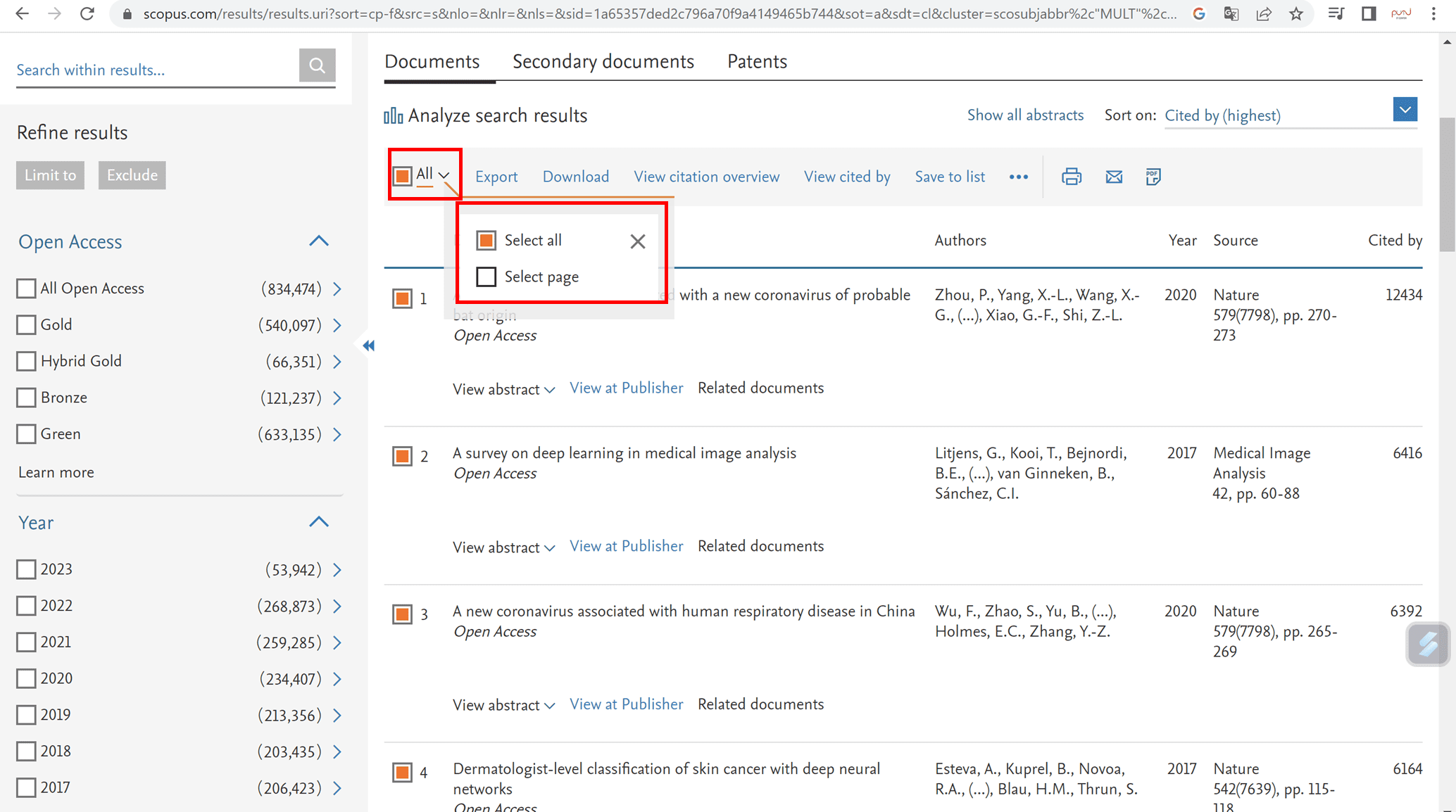Image resolution: width=1456 pixels, height=812 pixels.
Task: Collapse the sidebar with double-arrow icon
Action: (x=368, y=345)
